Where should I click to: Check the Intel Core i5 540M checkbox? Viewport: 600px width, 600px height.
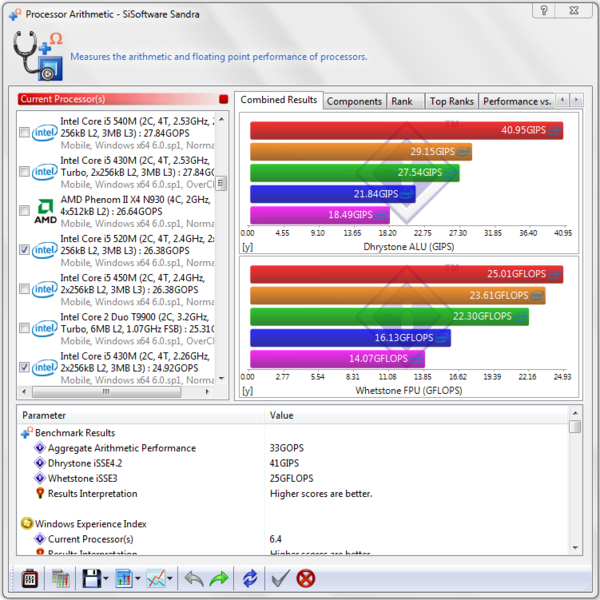24,133
